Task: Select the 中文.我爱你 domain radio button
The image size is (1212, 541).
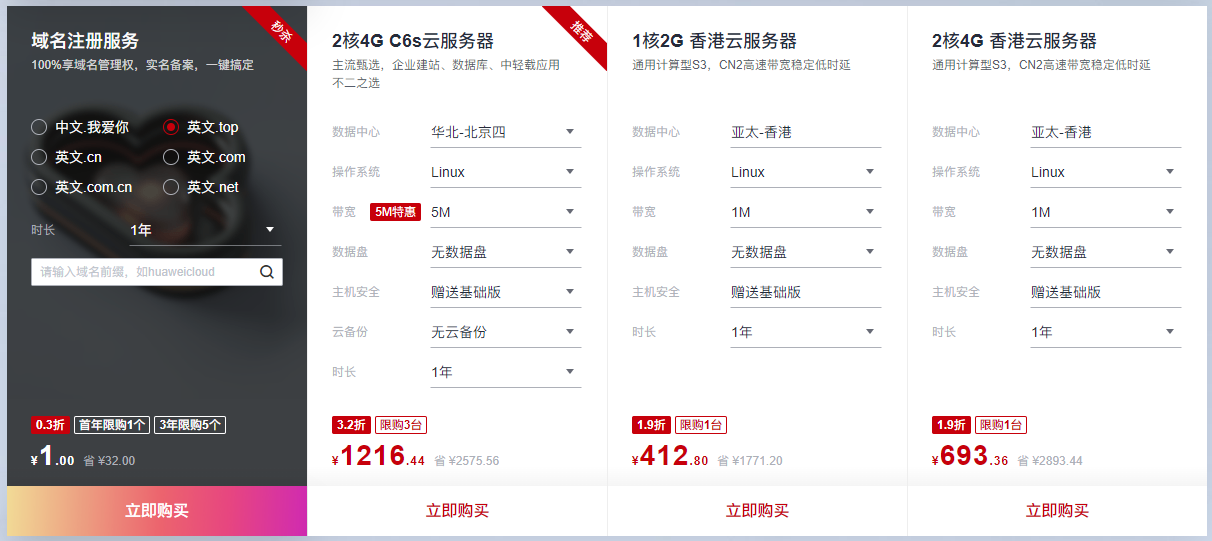Action: tap(39, 127)
